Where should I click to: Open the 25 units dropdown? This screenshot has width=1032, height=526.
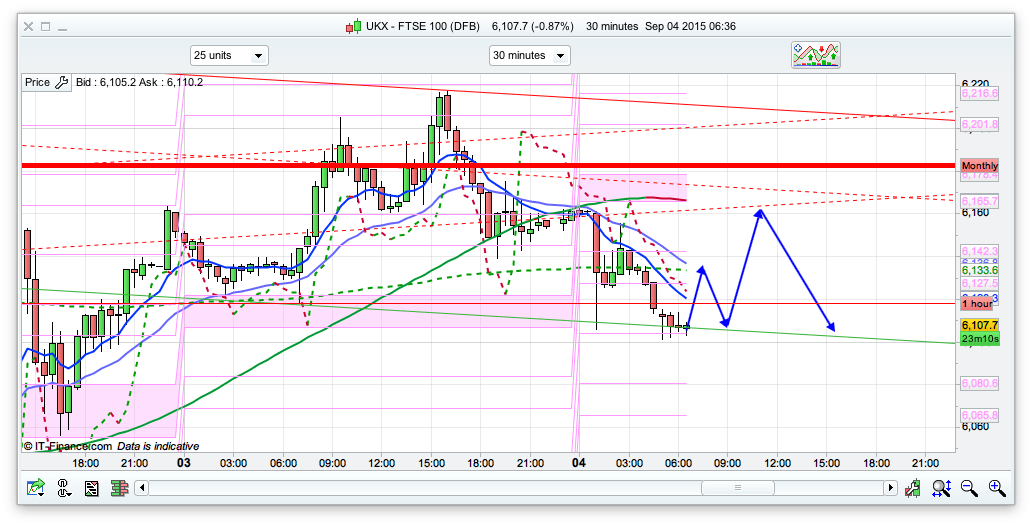229,55
